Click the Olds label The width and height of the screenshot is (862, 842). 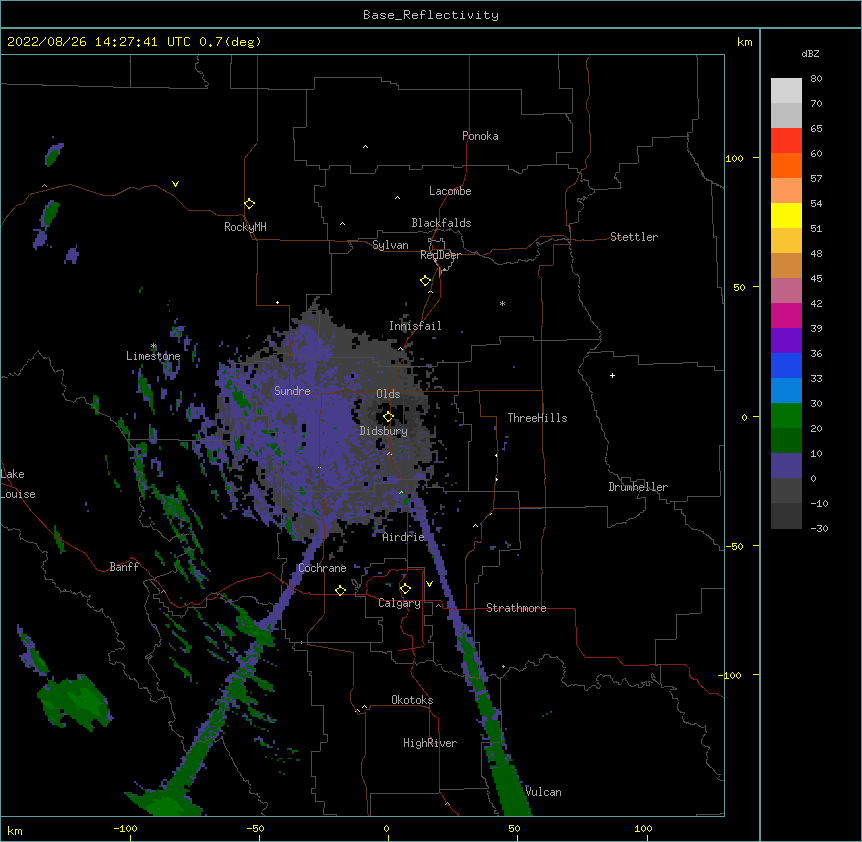(x=388, y=394)
